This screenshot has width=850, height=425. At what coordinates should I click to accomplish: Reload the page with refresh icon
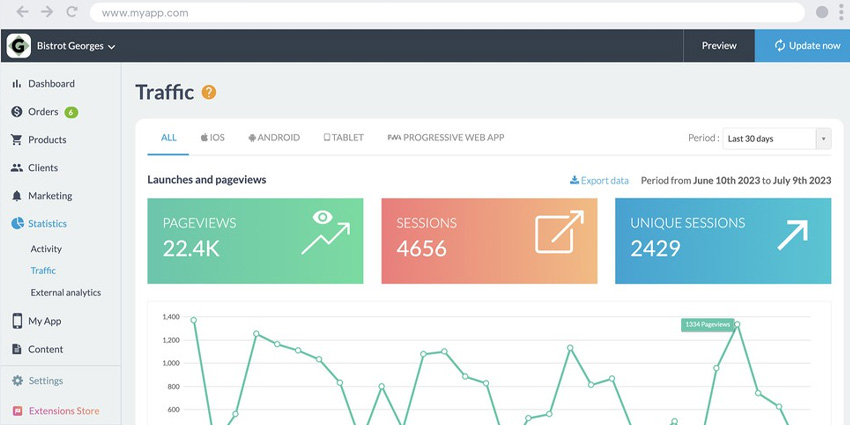click(x=72, y=12)
